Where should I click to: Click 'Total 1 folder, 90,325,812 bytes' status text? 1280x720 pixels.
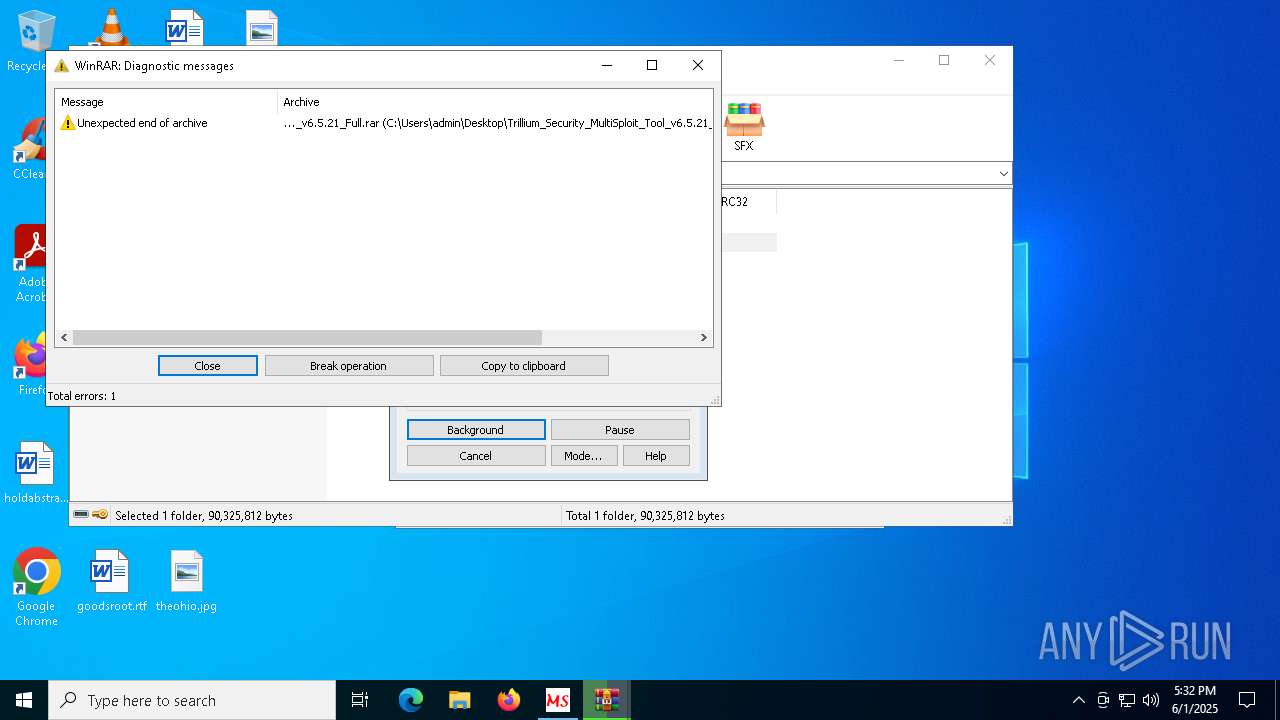click(x=645, y=516)
